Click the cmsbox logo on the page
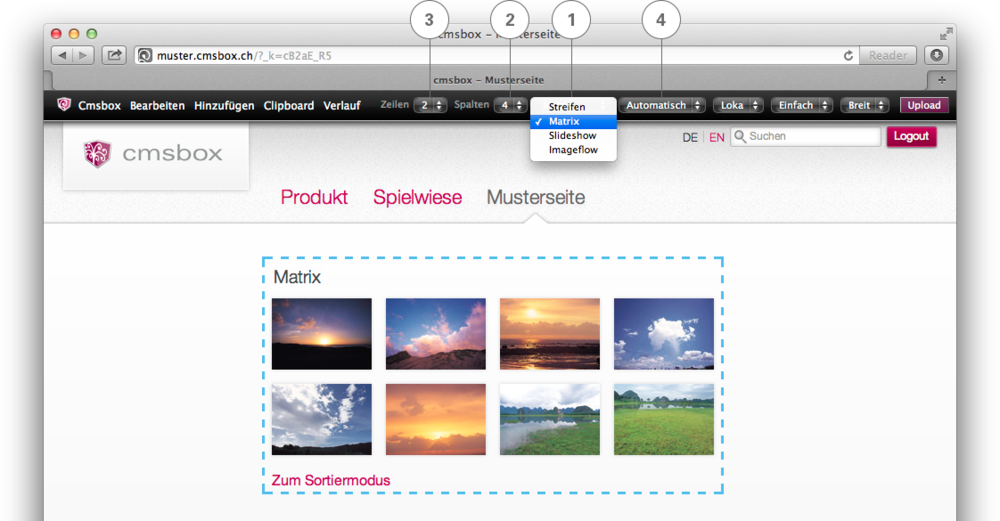1000x521 pixels. (154, 154)
